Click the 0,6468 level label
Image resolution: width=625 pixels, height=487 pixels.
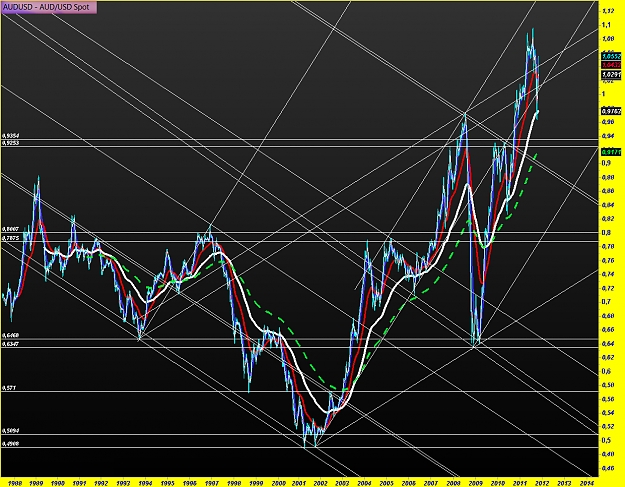[x=11, y=336]
